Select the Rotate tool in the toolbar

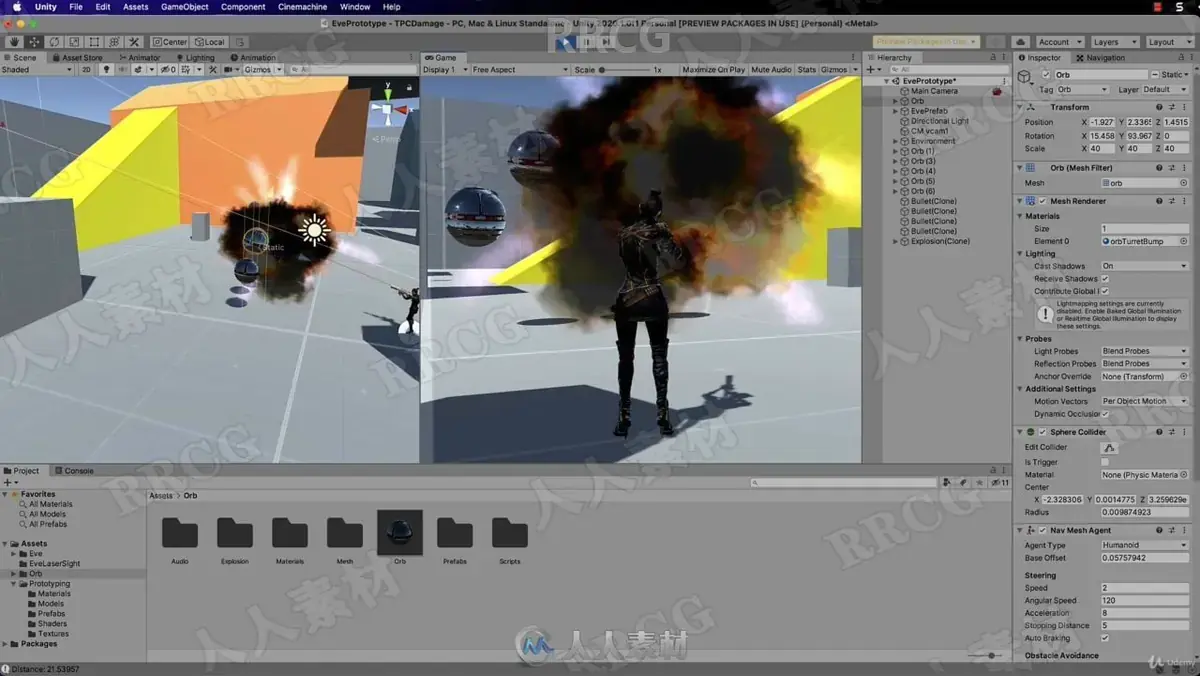[54, 42]
